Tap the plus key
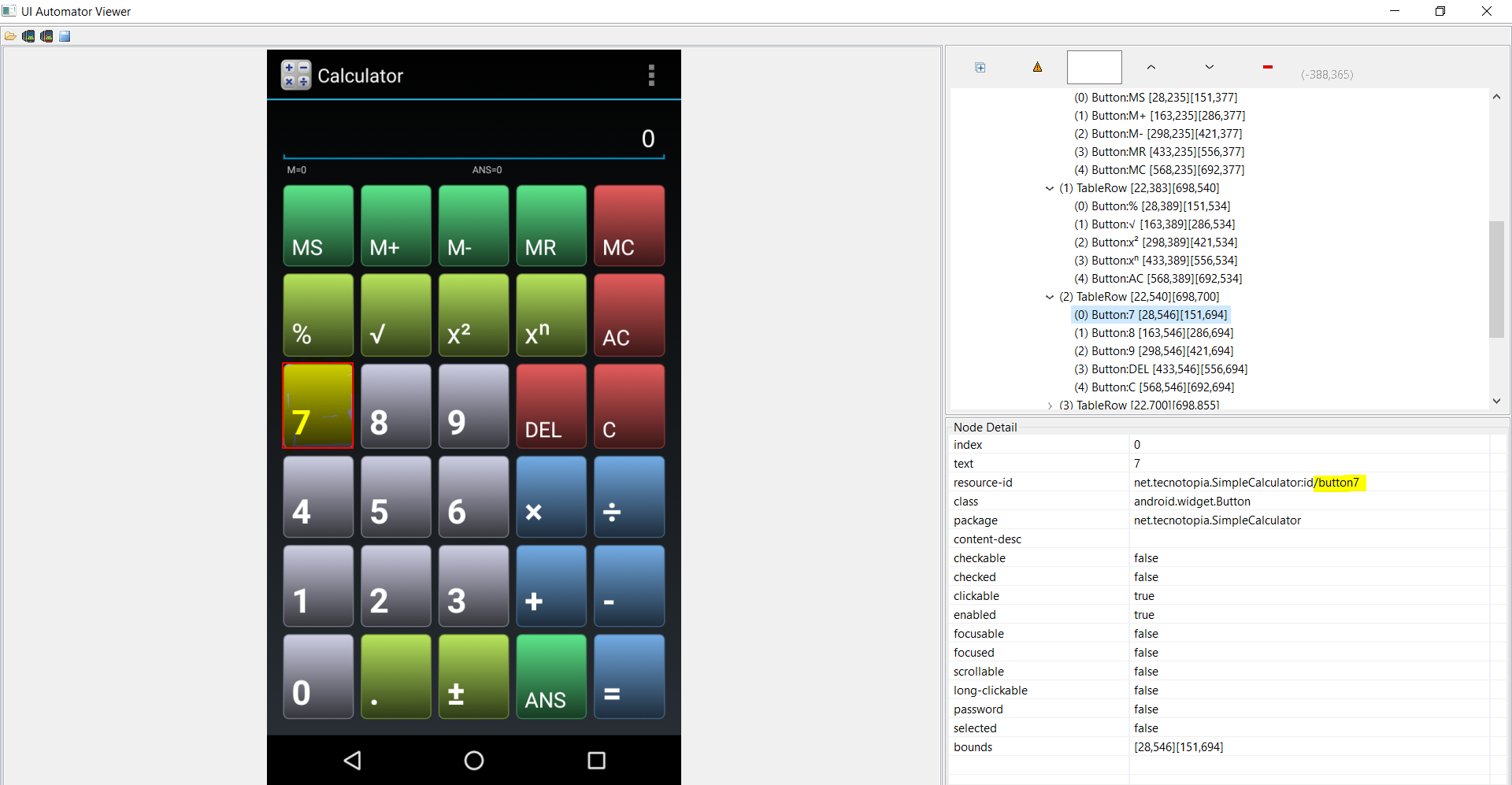 coord(551,586)
